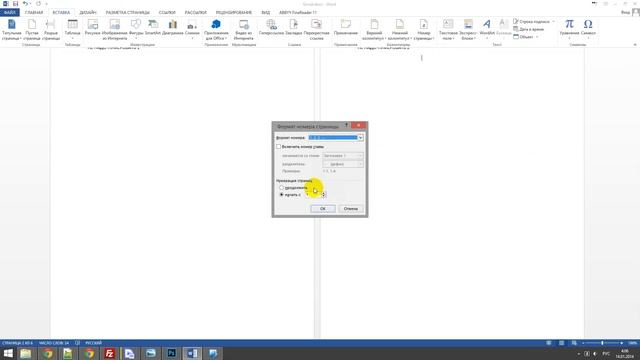
Task: Open the Номер страницы page number dropdown
Action: click(x=424, y=29)
